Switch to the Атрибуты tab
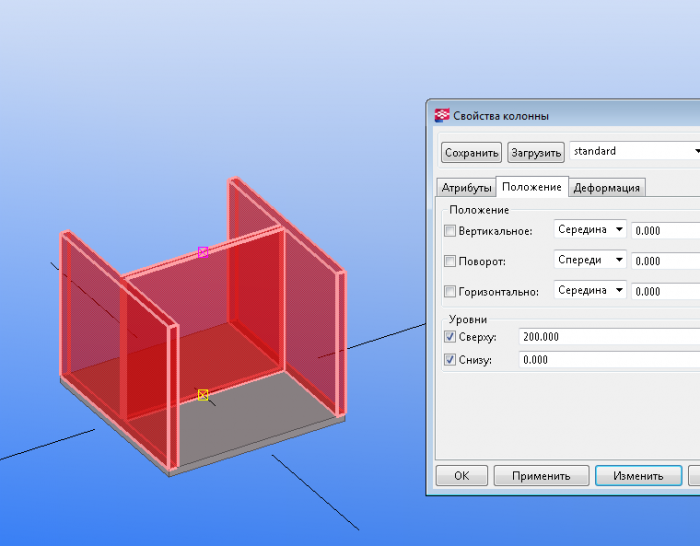The image size is (700, 546). [466, 188]
